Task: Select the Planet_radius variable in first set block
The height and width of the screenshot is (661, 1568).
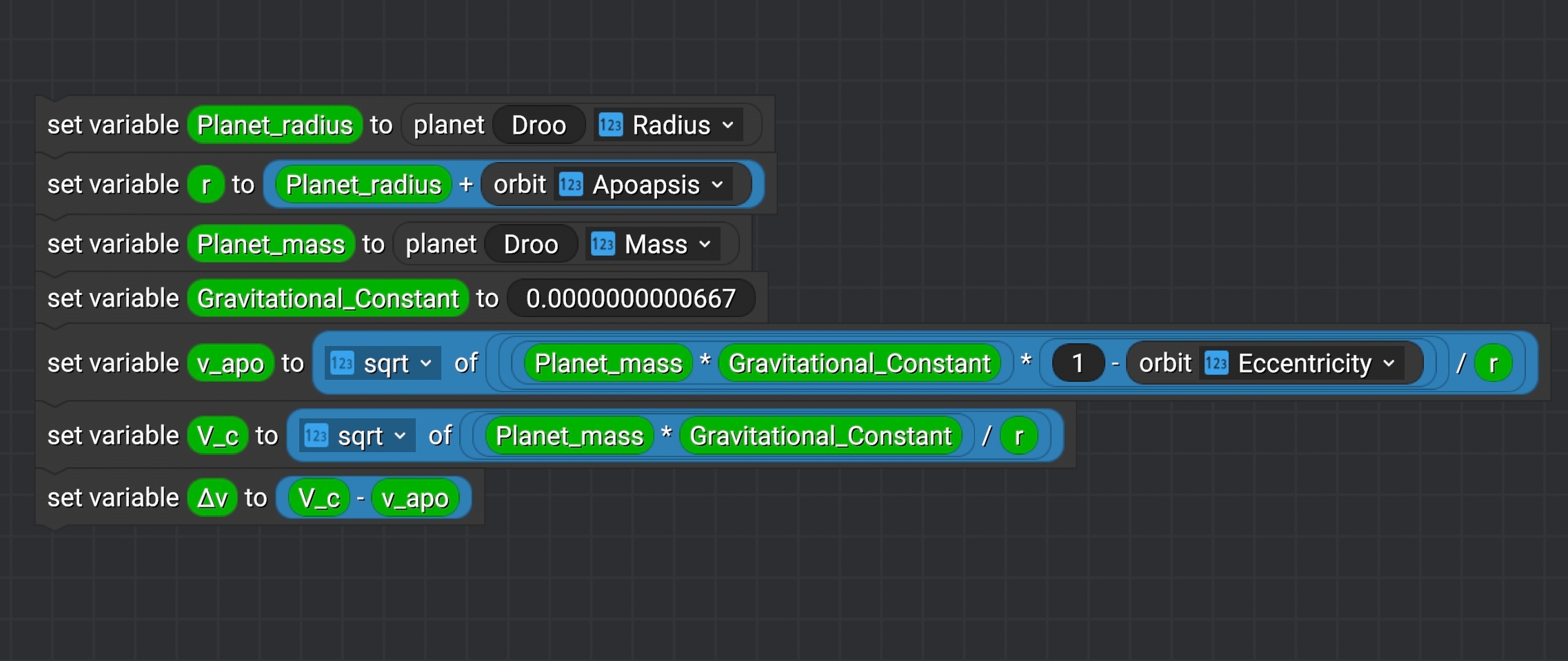Action: [x=274, y=125]
